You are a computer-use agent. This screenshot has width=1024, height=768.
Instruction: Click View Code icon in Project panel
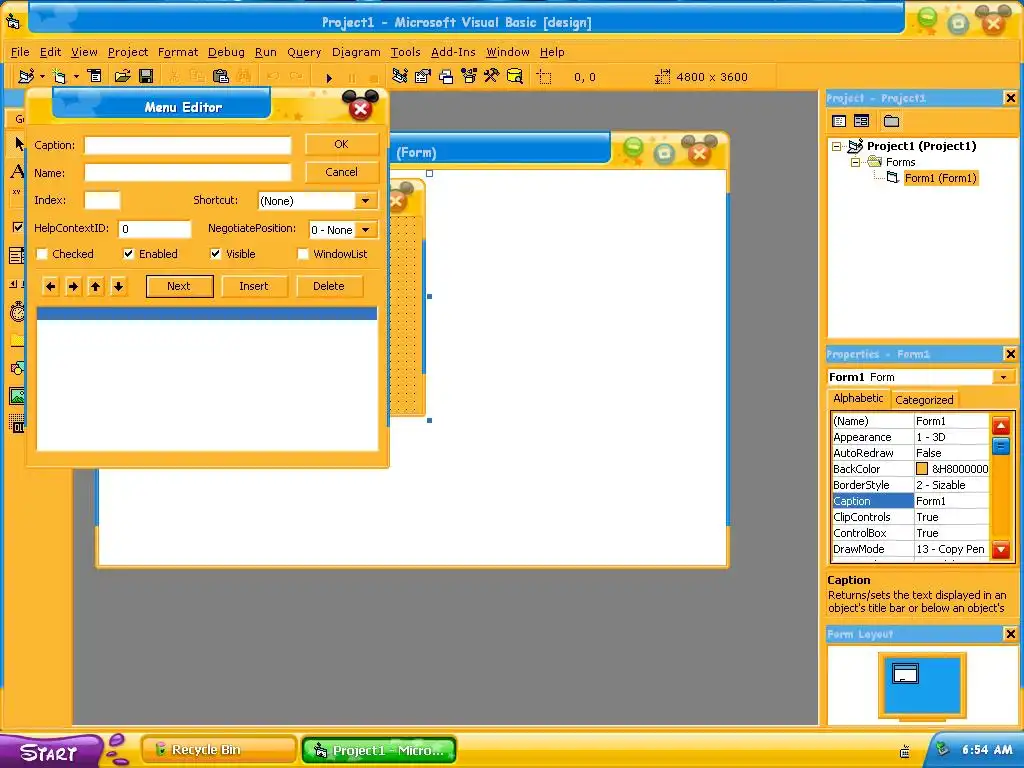coord(839,121)
